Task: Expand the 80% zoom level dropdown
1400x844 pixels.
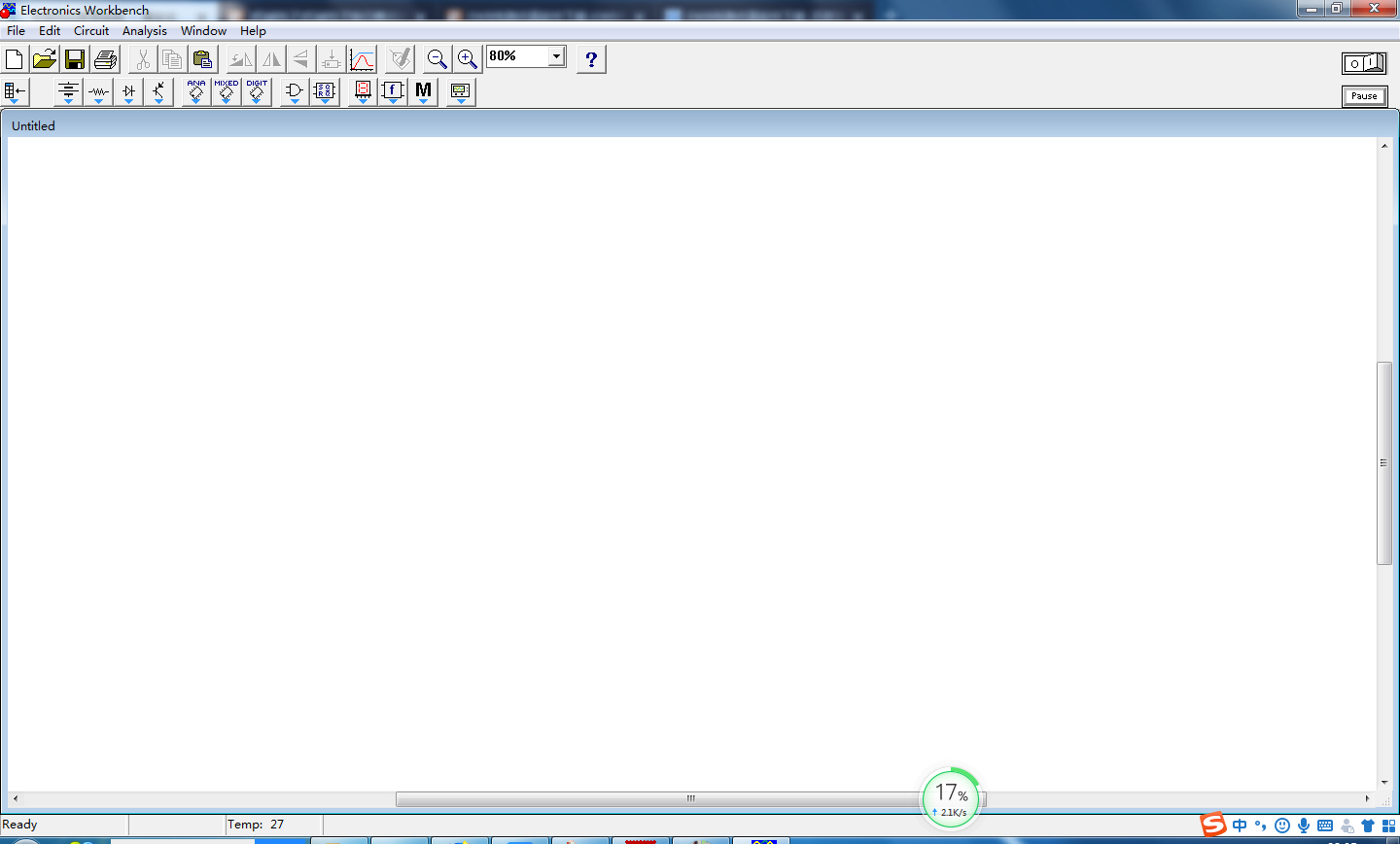Action: (x=556, y=56)
